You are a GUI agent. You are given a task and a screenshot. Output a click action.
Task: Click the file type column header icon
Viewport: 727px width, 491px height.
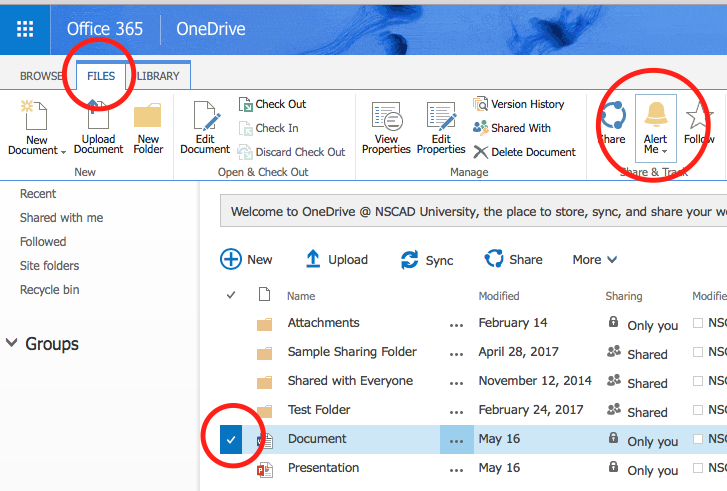click(x=264, y=294)
